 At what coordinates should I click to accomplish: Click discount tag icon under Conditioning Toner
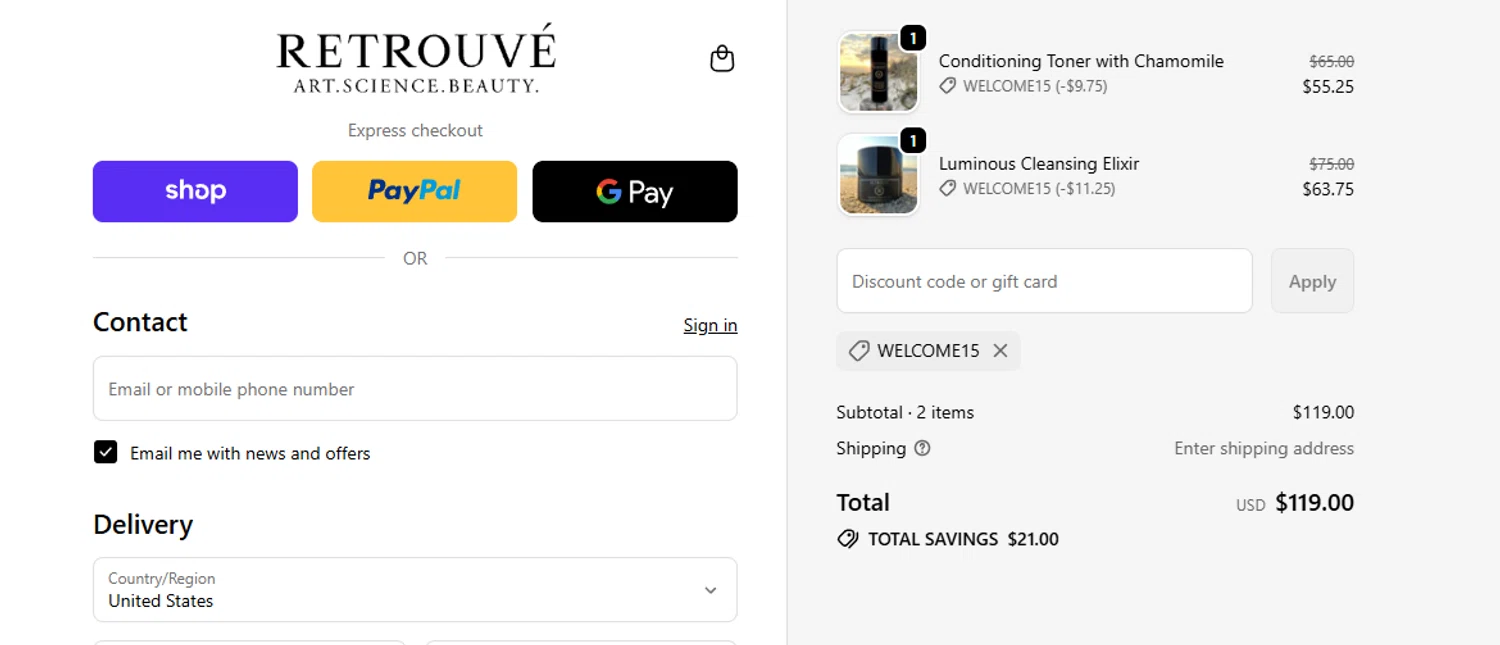click(947, 86)
